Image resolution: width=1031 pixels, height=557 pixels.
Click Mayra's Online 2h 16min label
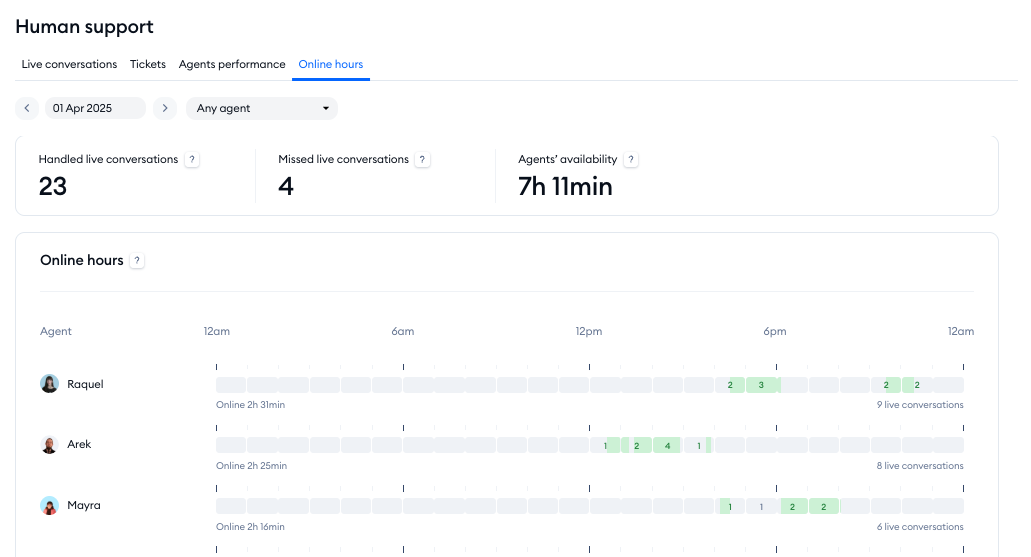tap(250, 527)
